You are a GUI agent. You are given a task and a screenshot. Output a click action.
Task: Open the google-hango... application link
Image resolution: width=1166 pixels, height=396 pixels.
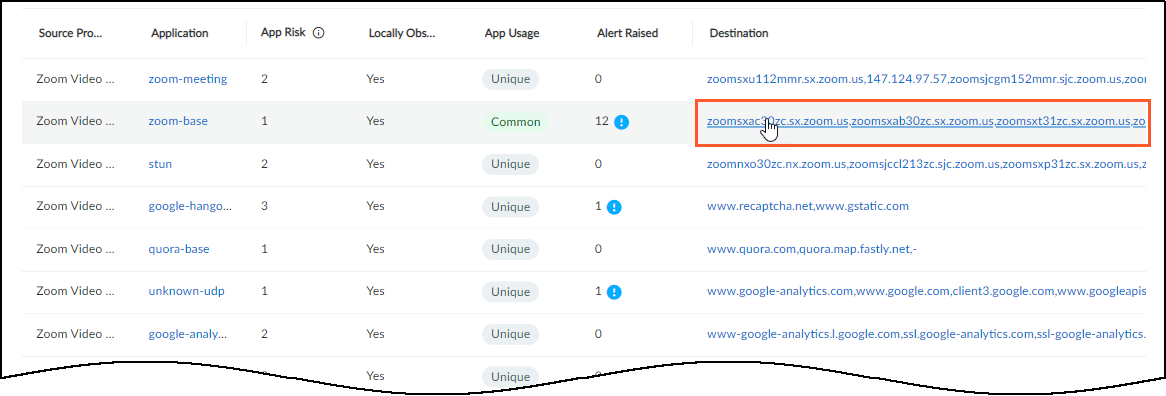click(x=190, y=207)
